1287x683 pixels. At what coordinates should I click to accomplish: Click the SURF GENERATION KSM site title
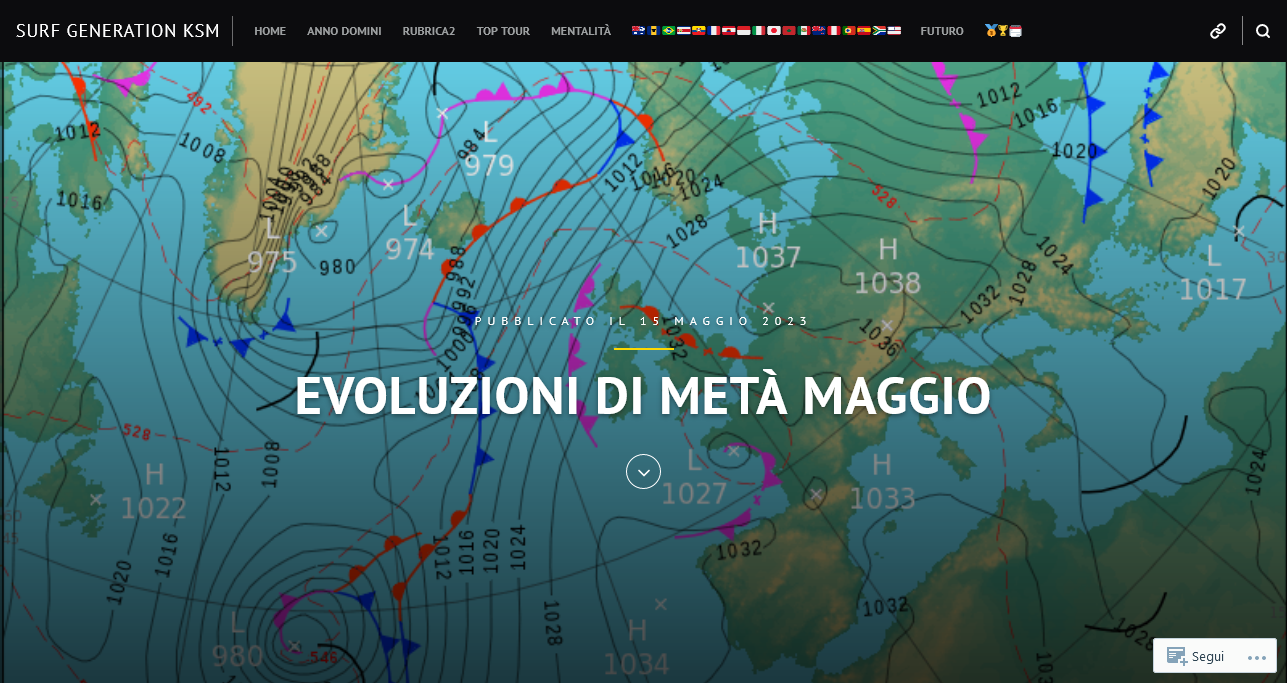pyautogui.click(x=118, y=31)
